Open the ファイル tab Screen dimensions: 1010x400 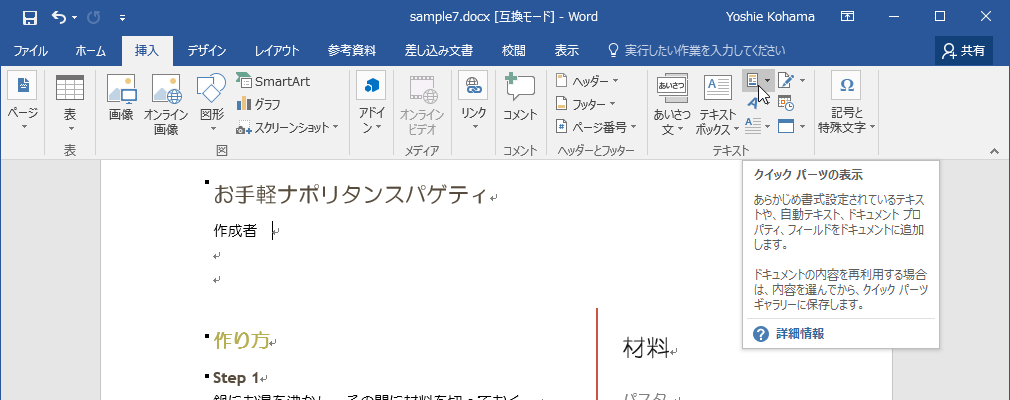coord(30,50)
